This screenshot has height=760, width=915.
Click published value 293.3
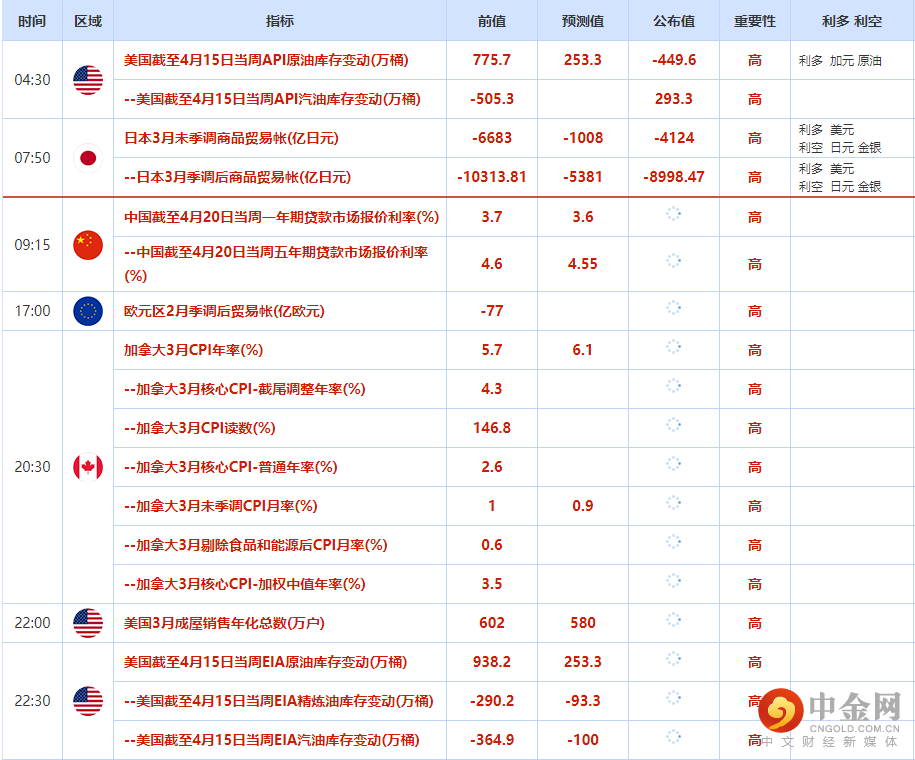[x=674, y=99]
